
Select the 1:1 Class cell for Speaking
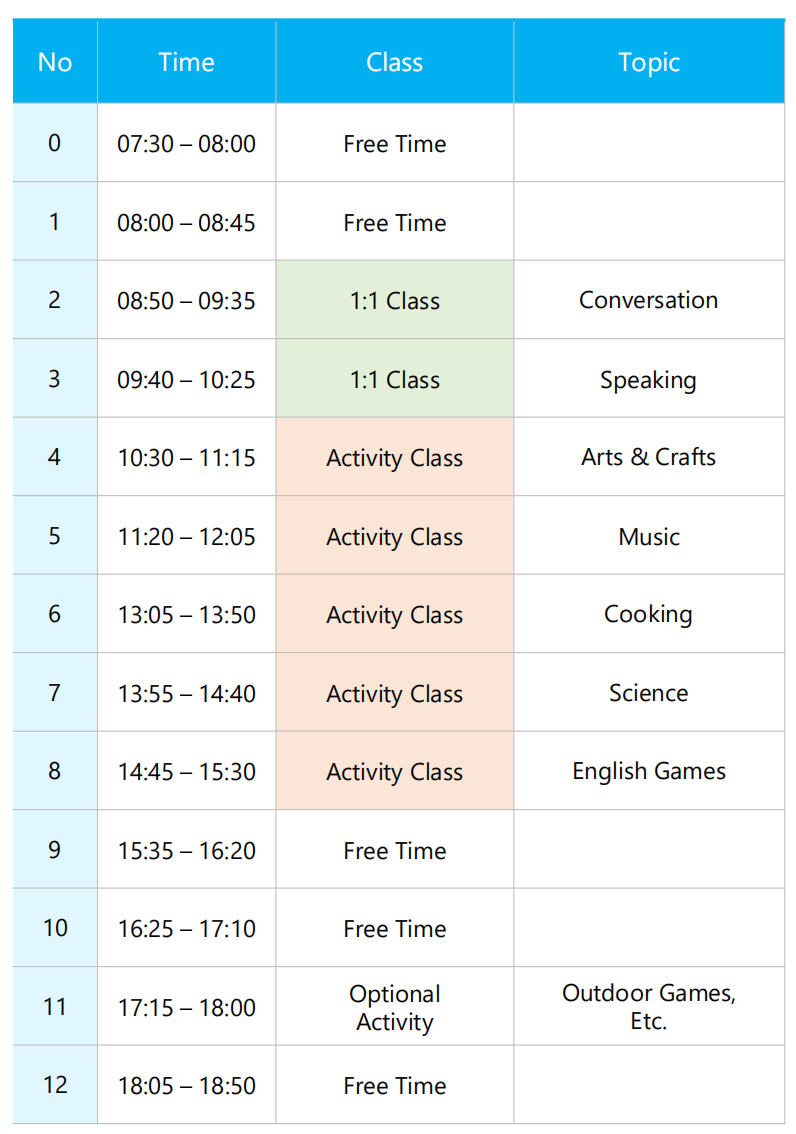pos(395,379)
